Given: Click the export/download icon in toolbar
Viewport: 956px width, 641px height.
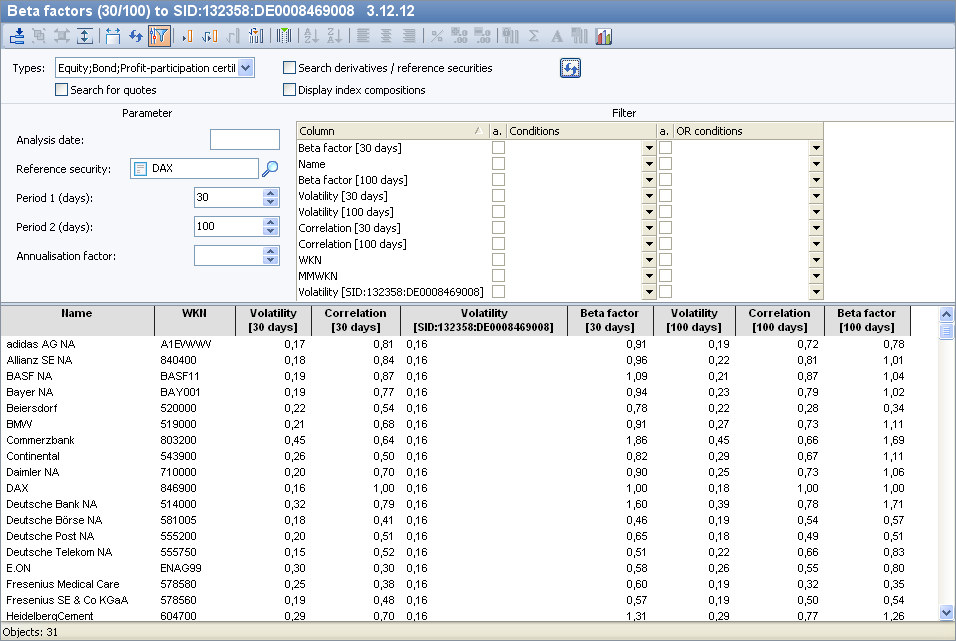Looking at the screenshot, I should [17, 36].
